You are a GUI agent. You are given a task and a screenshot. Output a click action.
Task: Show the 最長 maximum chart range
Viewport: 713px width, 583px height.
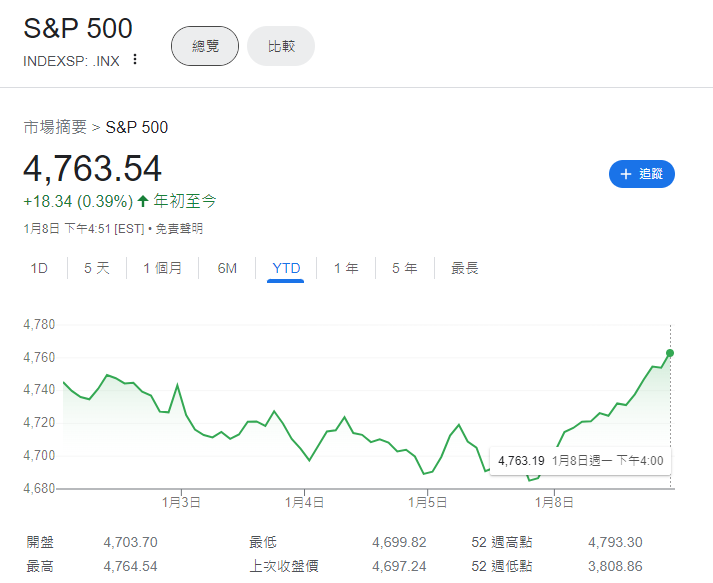465,268
